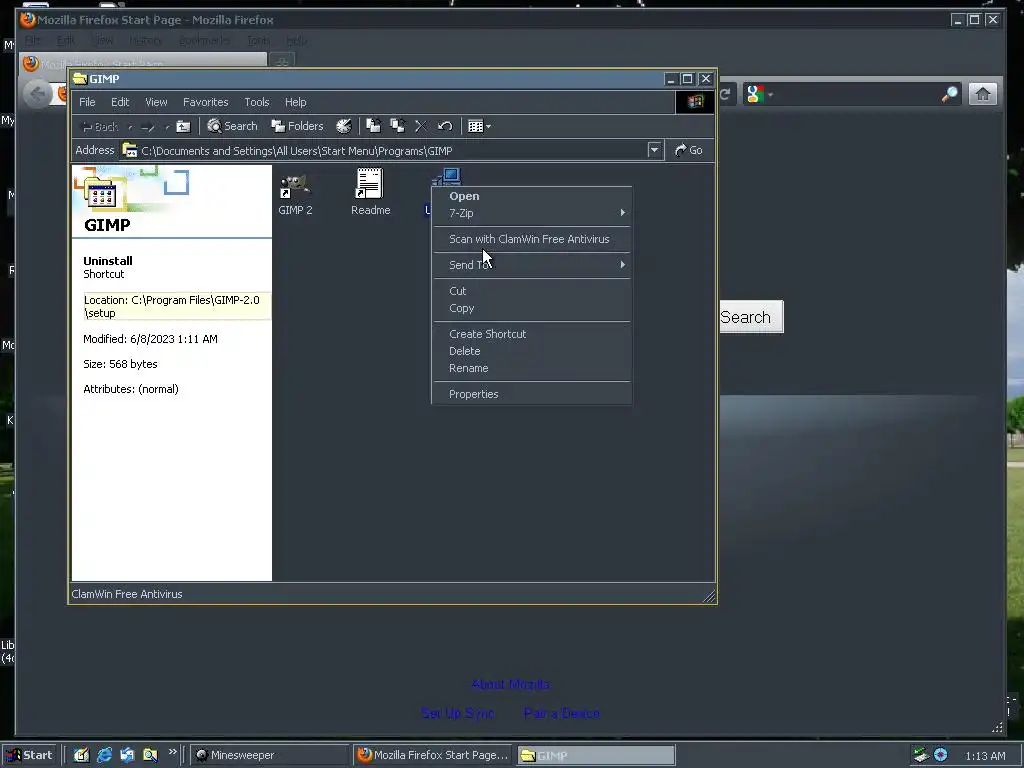The height and width of the screenshot is (768, 1024).
Task: Open the Set Up Sync link
Action: (x=457, y=713)
